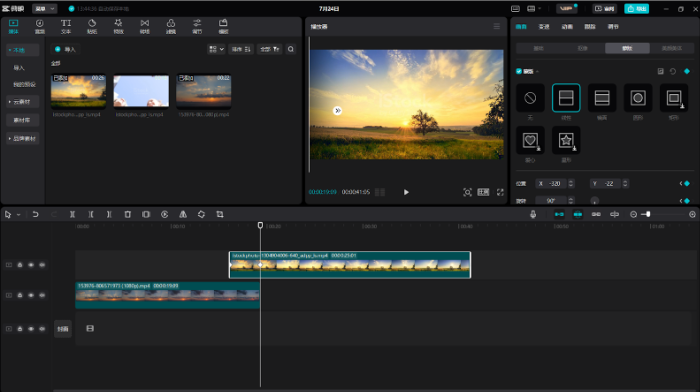Click the reverse playback icon in timeline toolbar
Screen dimensions: 700x392
point(164,214)
